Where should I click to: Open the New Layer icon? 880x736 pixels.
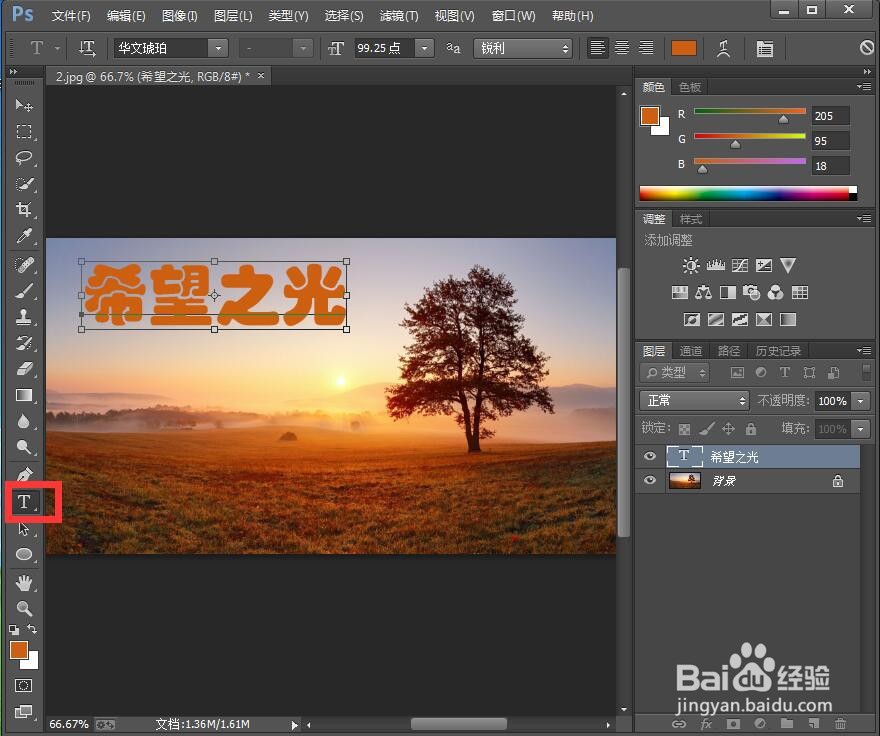tap(813, 723)
